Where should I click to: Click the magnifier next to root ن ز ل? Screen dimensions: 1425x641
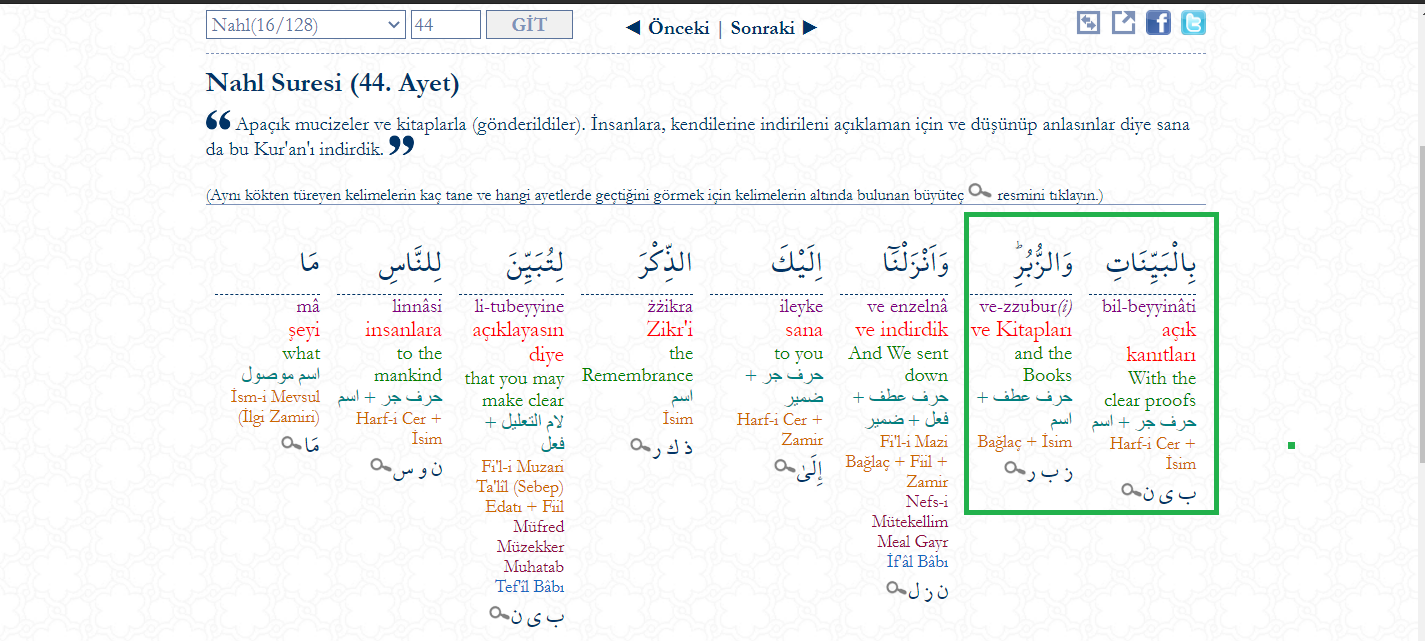(x=897, y=588)
